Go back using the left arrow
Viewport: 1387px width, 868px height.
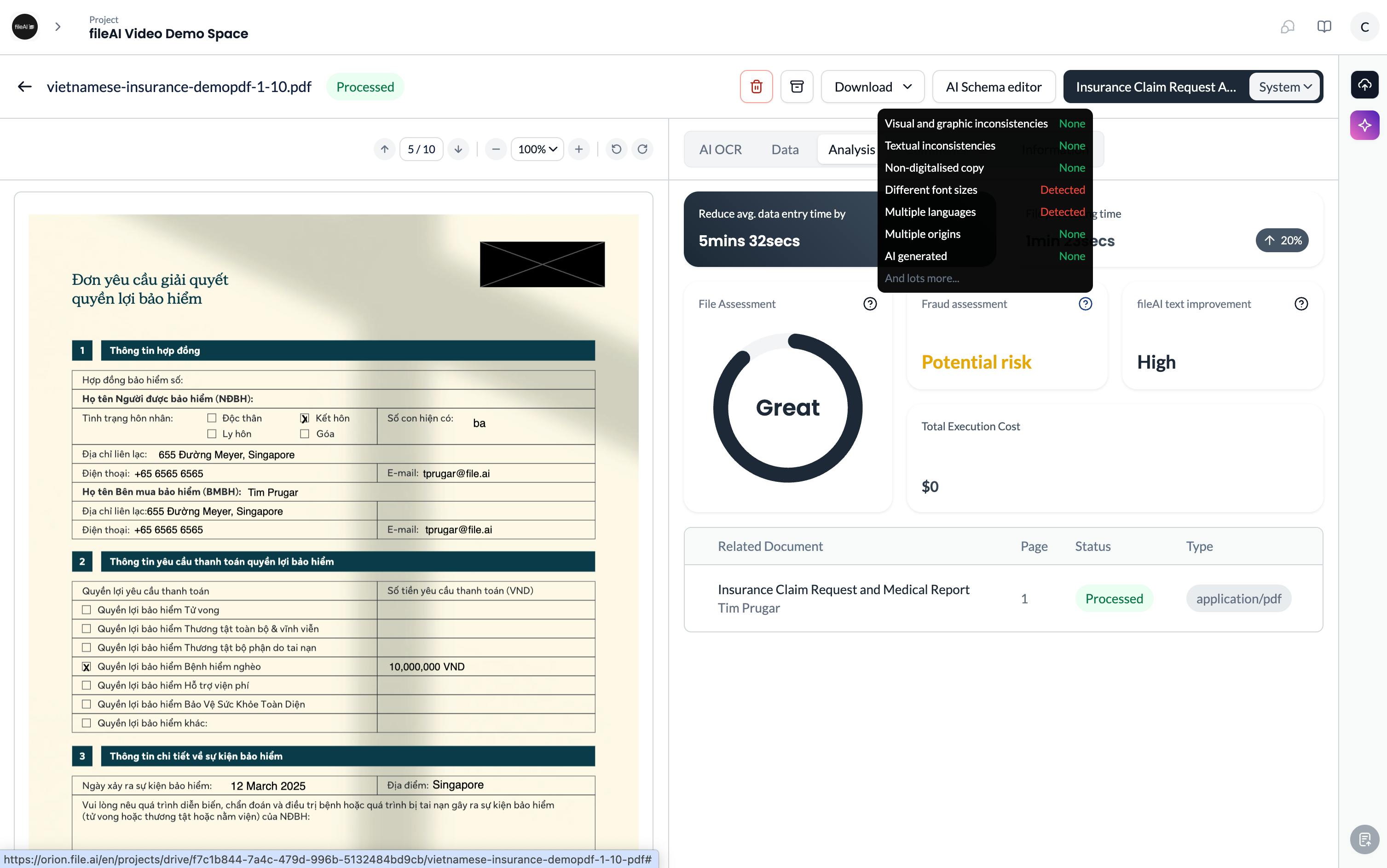coord(25,87)
